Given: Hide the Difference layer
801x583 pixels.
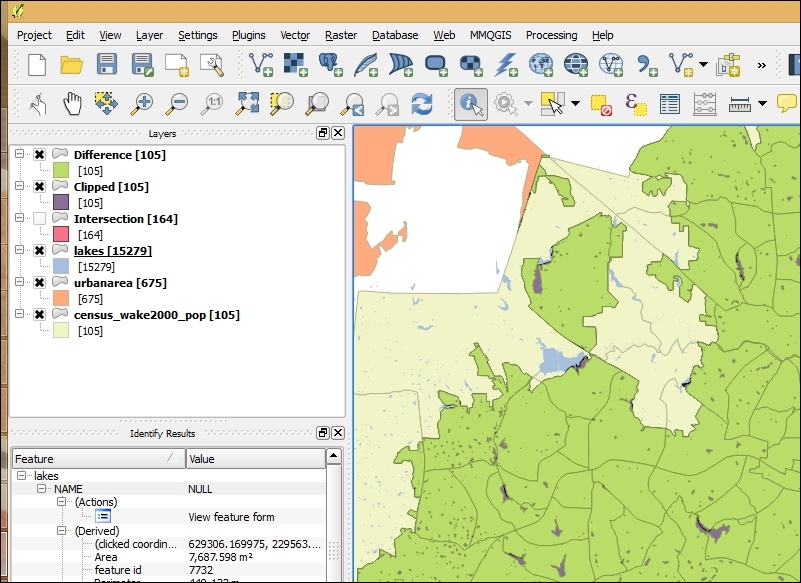Looking at the screenshot, I should tap(39, 155).
